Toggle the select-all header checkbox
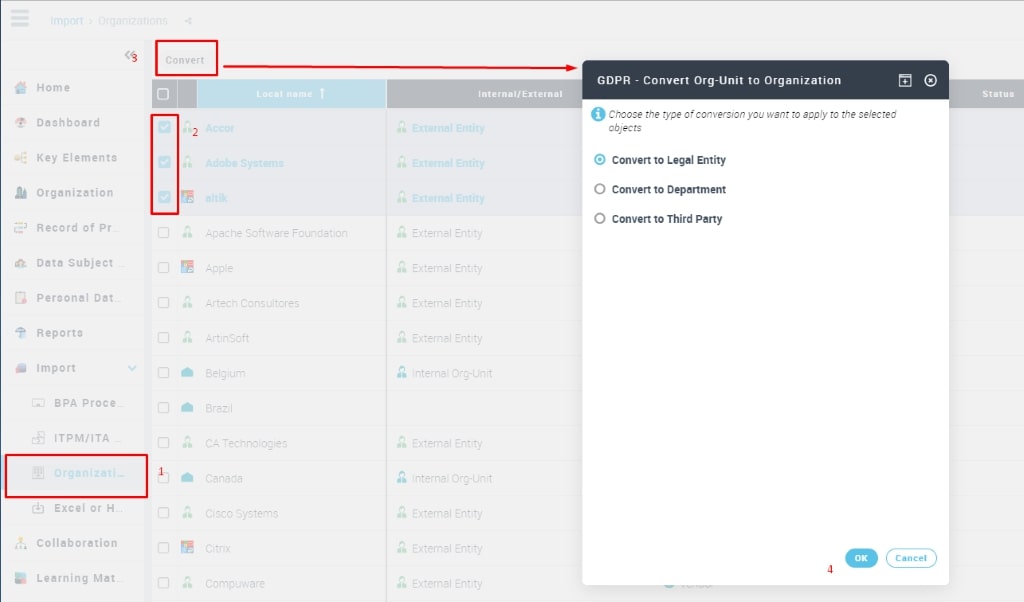Screen dimensions: 1024x602 coord(163,94)
